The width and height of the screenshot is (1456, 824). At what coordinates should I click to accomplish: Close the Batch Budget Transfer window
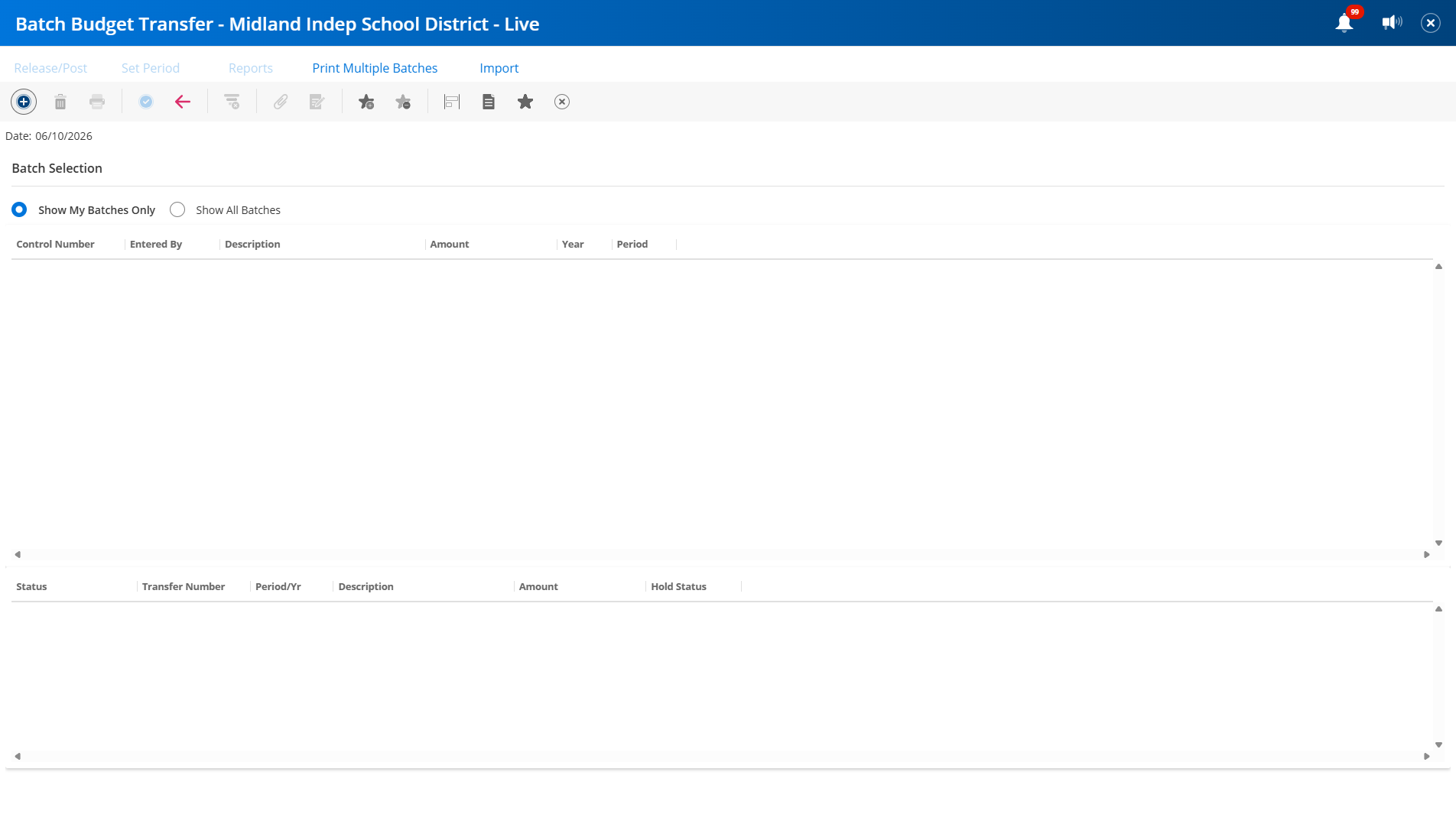(1431, 23)
